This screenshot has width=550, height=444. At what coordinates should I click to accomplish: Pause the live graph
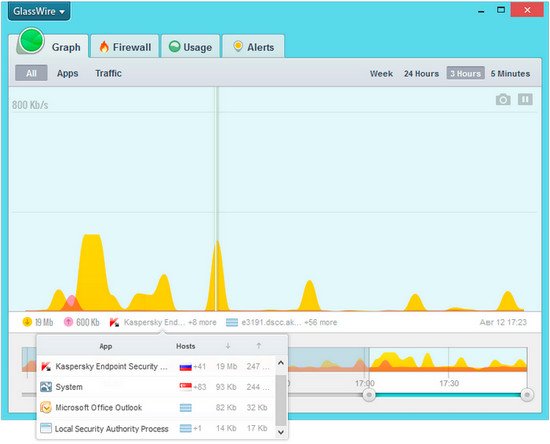525,100
